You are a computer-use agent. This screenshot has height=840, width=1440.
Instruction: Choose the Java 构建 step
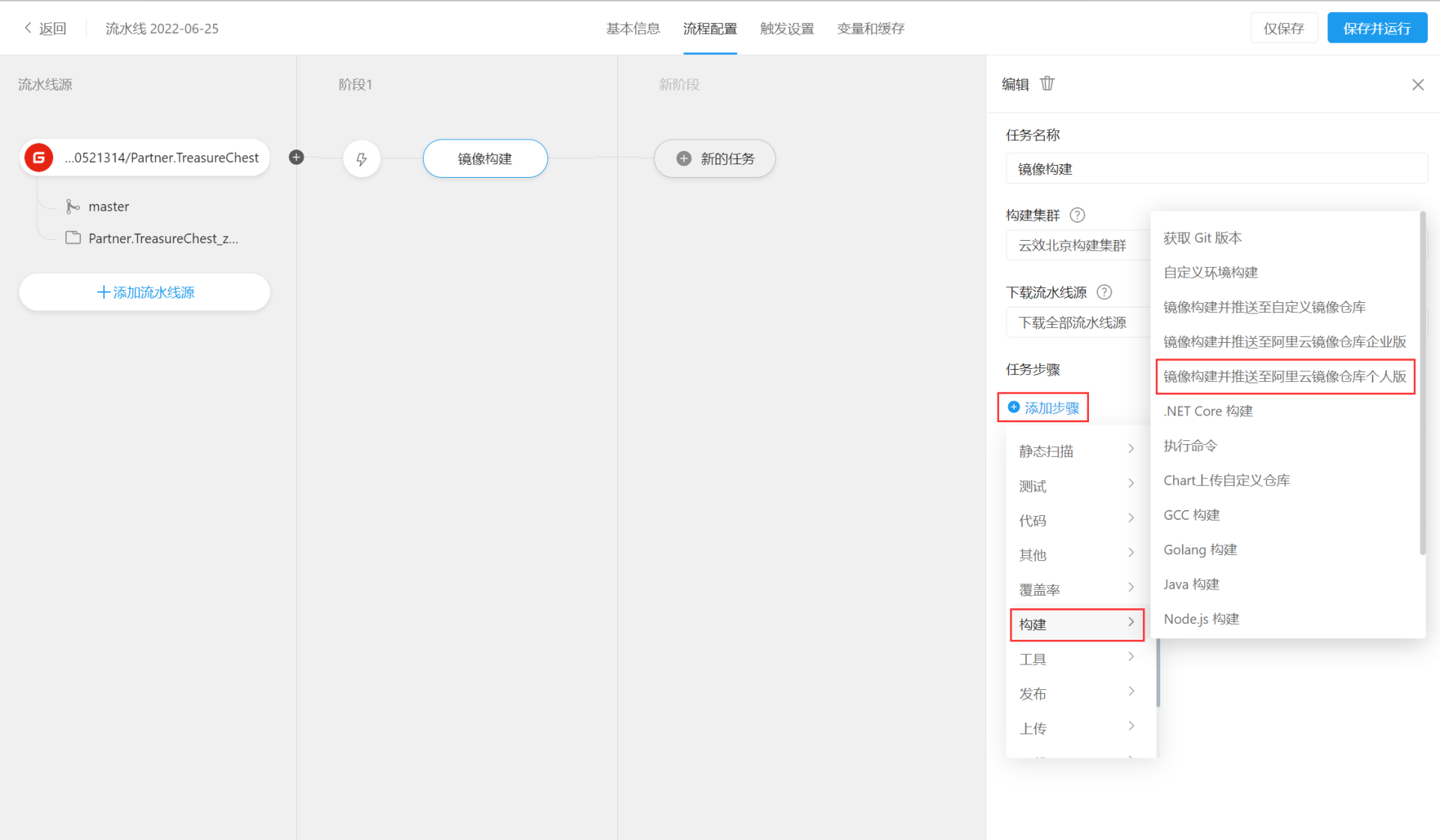tap(1191, 584)
